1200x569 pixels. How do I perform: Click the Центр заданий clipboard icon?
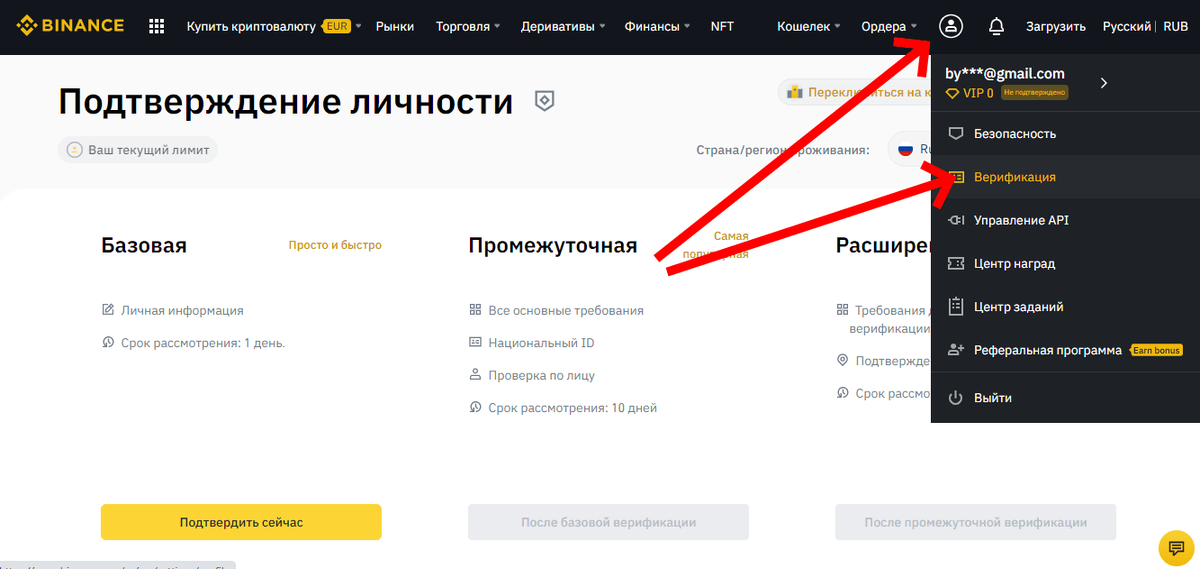955,307
